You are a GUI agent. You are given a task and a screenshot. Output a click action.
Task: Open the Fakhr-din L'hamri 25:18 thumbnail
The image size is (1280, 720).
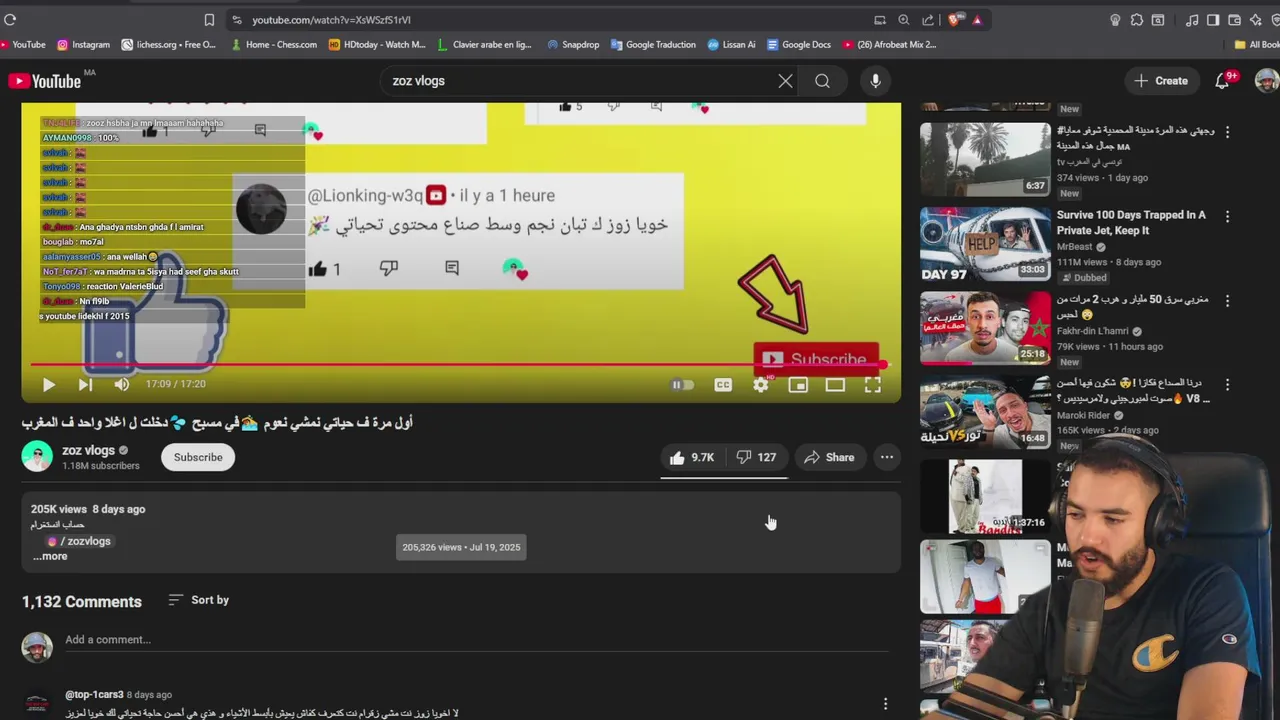pyautogui.click(x=985, y=328)
